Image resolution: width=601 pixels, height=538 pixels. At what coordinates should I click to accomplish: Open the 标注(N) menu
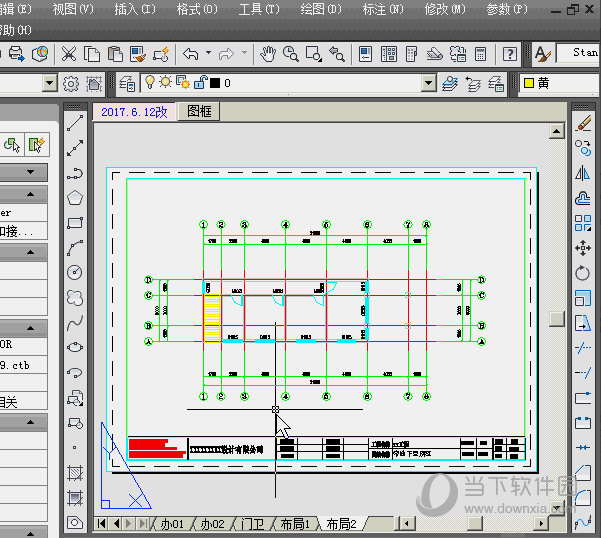coord(383,9)
